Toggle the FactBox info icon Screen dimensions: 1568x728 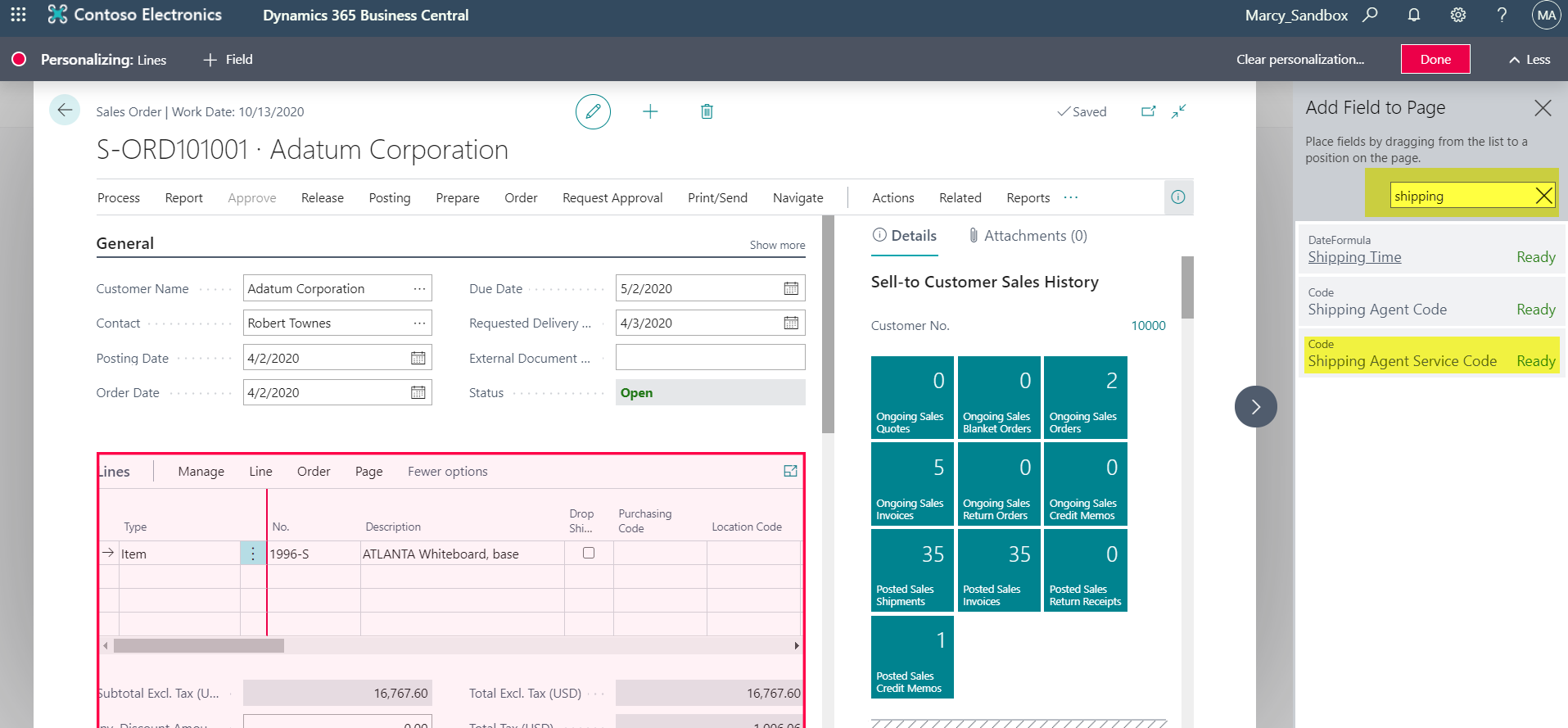1178,197
